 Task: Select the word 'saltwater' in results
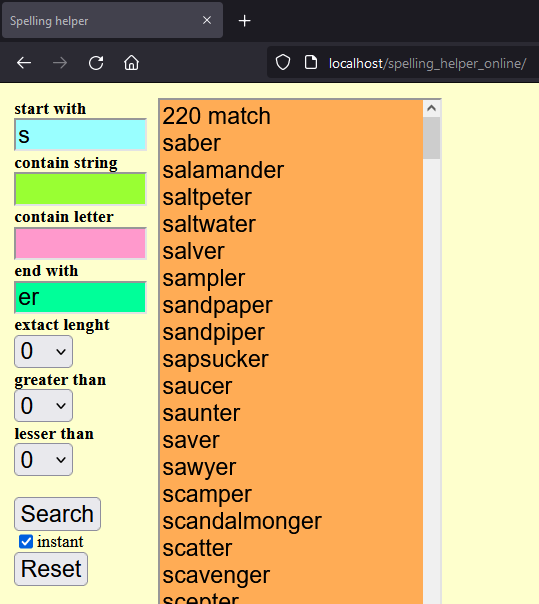click(209, 224)
